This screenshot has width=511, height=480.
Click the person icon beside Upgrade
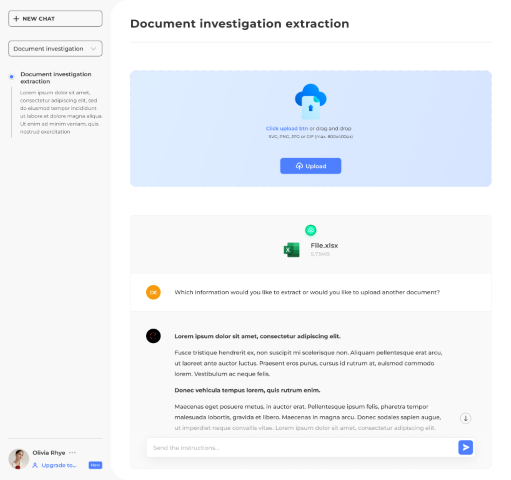pos(35,465)
